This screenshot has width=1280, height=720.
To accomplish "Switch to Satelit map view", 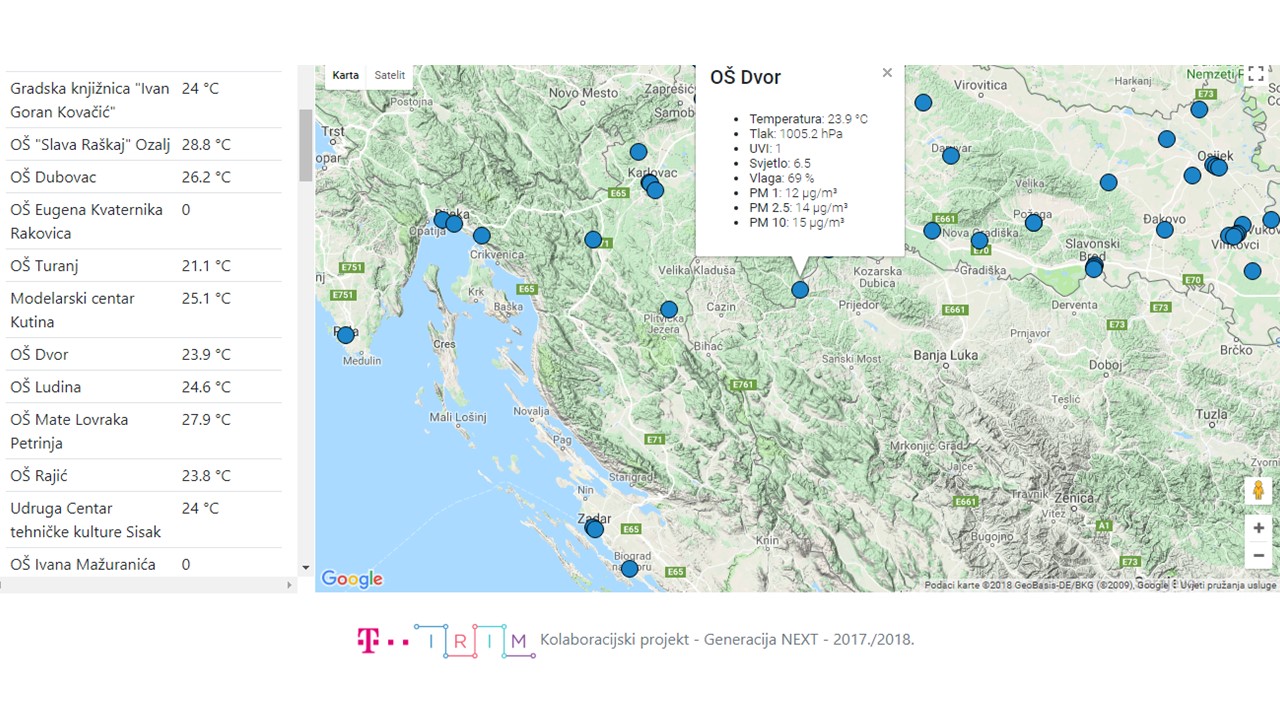I will coord(390,76).
